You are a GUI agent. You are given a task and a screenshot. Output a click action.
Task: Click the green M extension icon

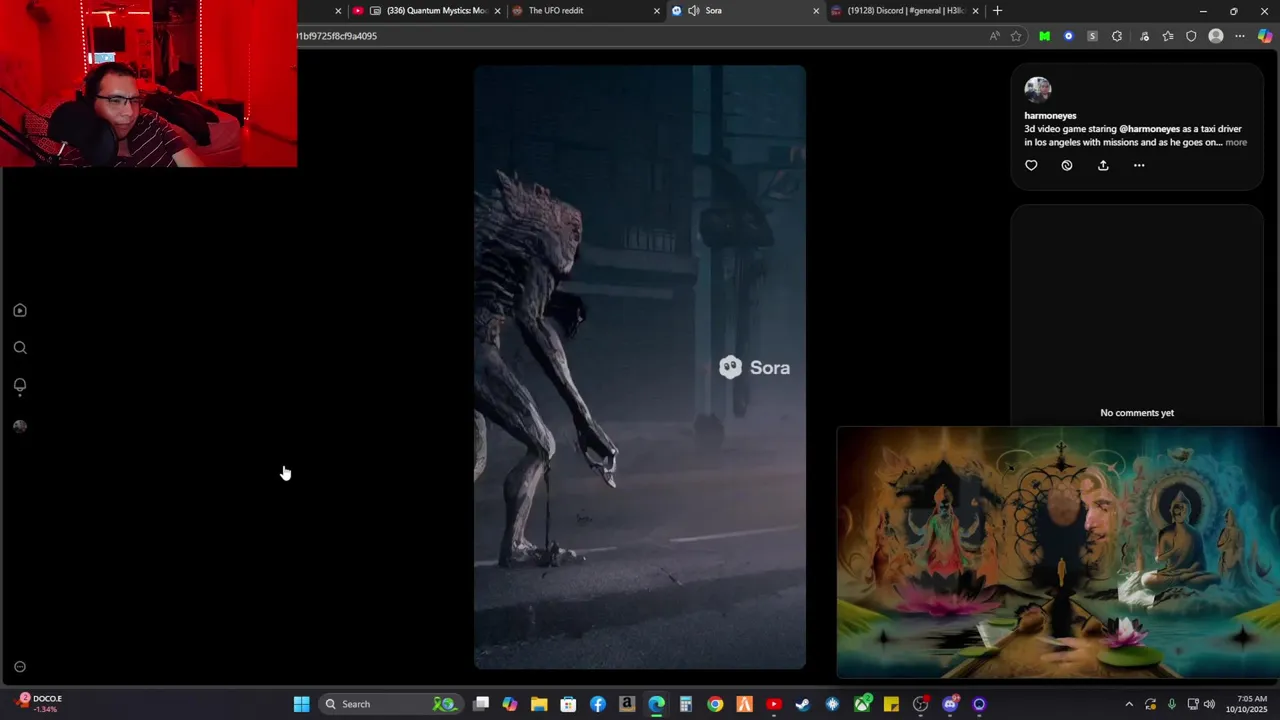[1044, 36]
